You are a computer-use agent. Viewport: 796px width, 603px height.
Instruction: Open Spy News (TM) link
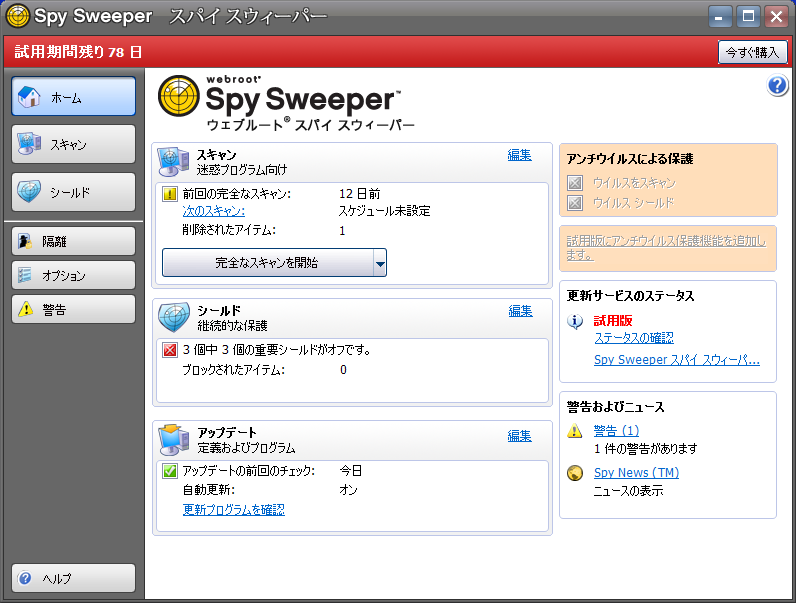pyautogui.click(x=636, y=473)
